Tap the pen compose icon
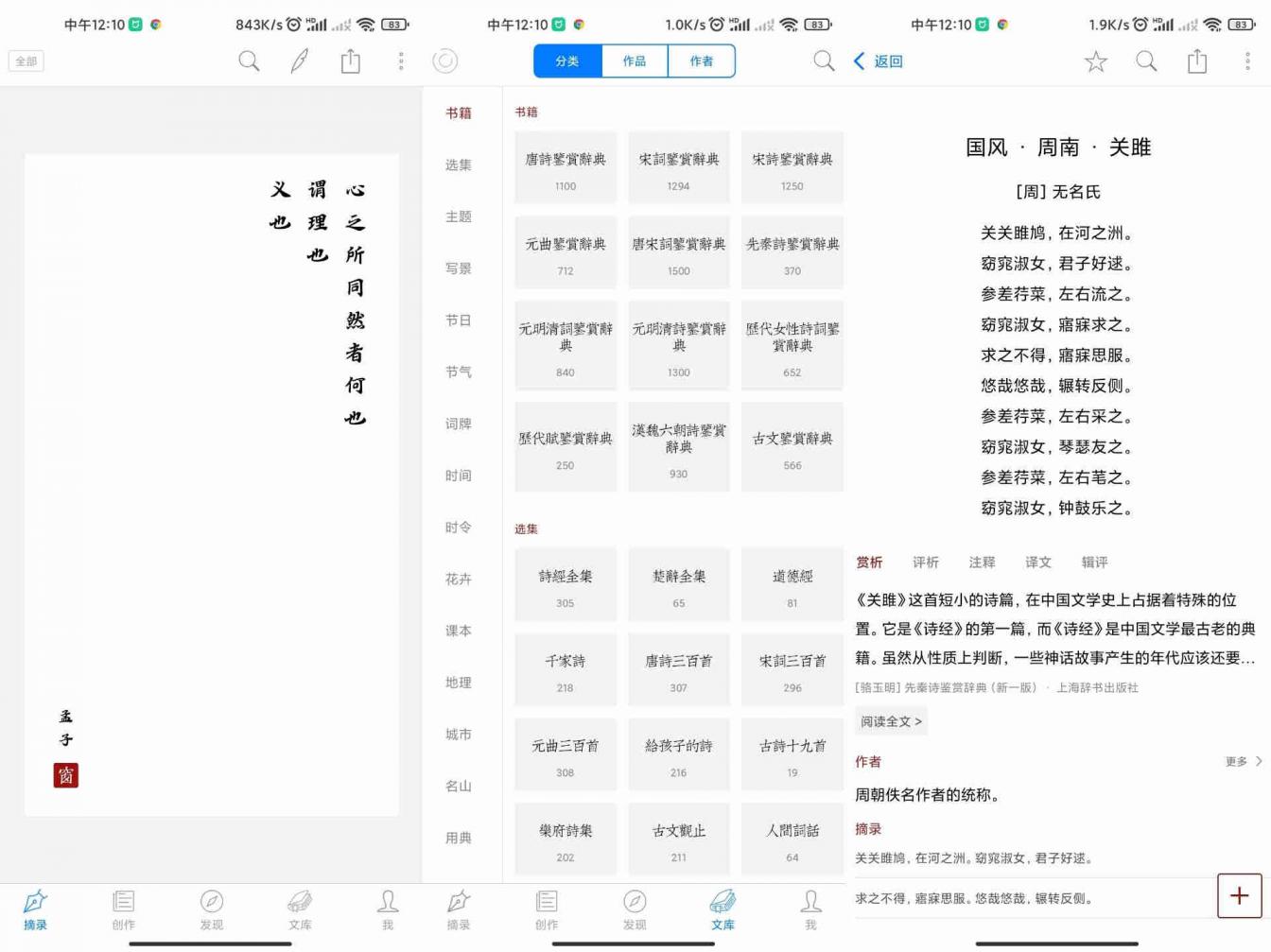 pos(299,61)
